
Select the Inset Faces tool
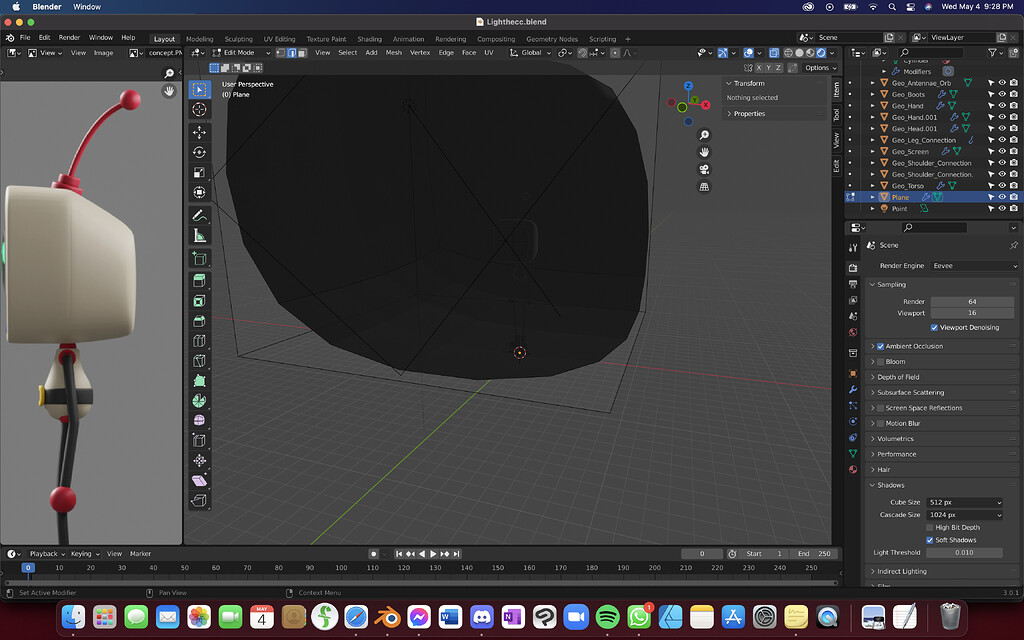(x=199, y=300)
